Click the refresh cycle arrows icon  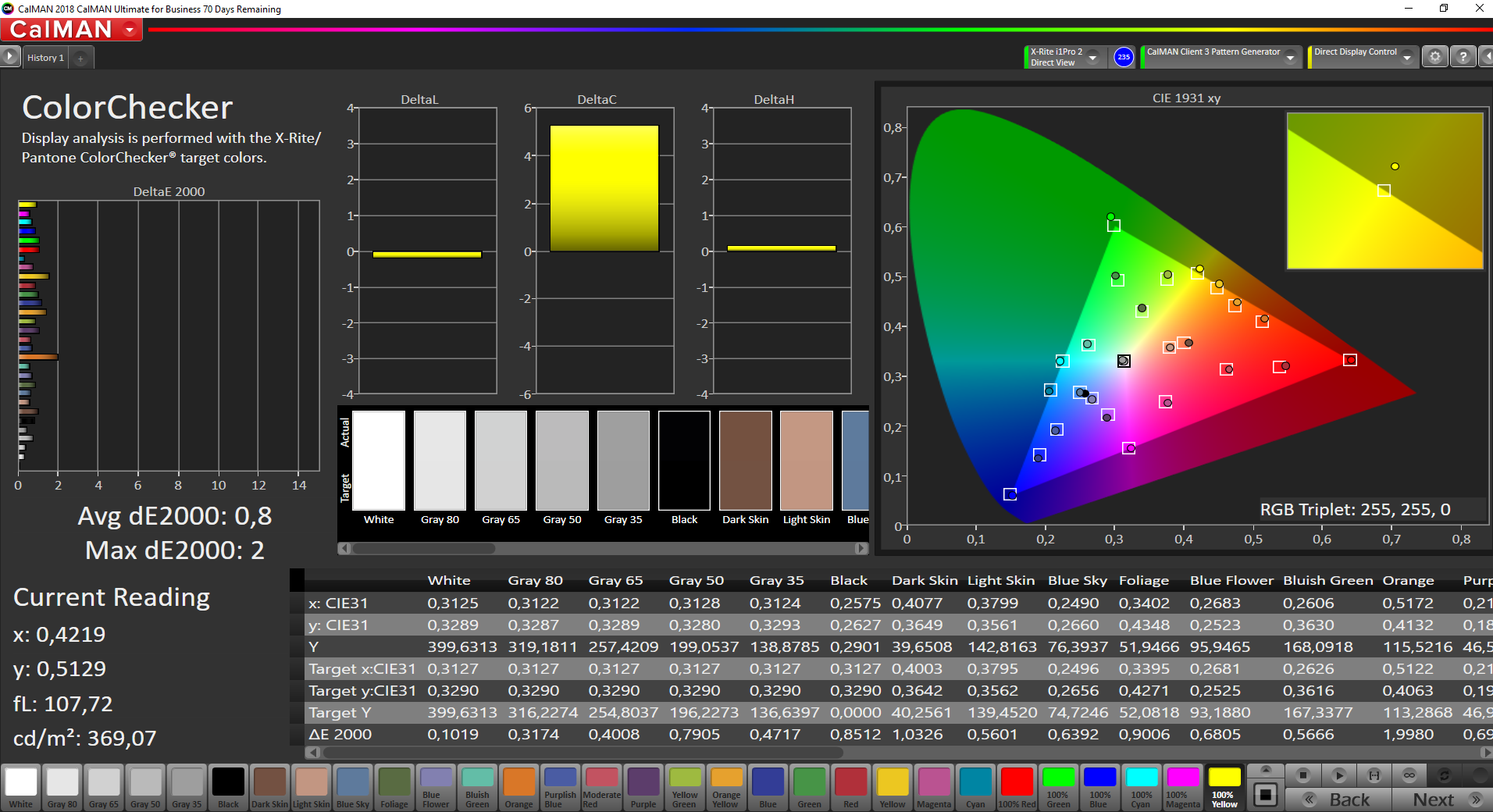1445,775
